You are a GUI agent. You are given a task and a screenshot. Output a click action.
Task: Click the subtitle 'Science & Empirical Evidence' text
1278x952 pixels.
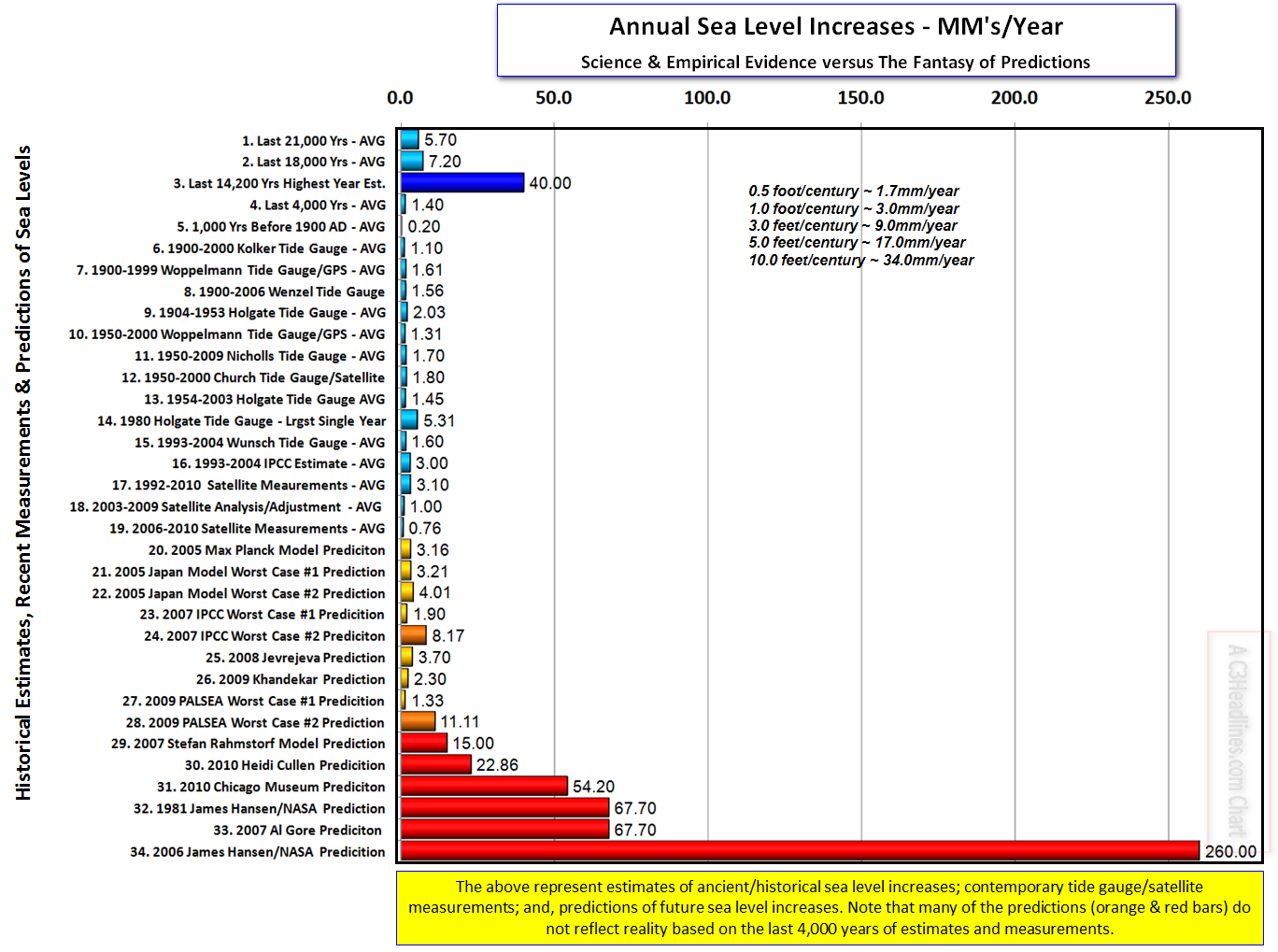pyautogui.click(x=835, y=63)
